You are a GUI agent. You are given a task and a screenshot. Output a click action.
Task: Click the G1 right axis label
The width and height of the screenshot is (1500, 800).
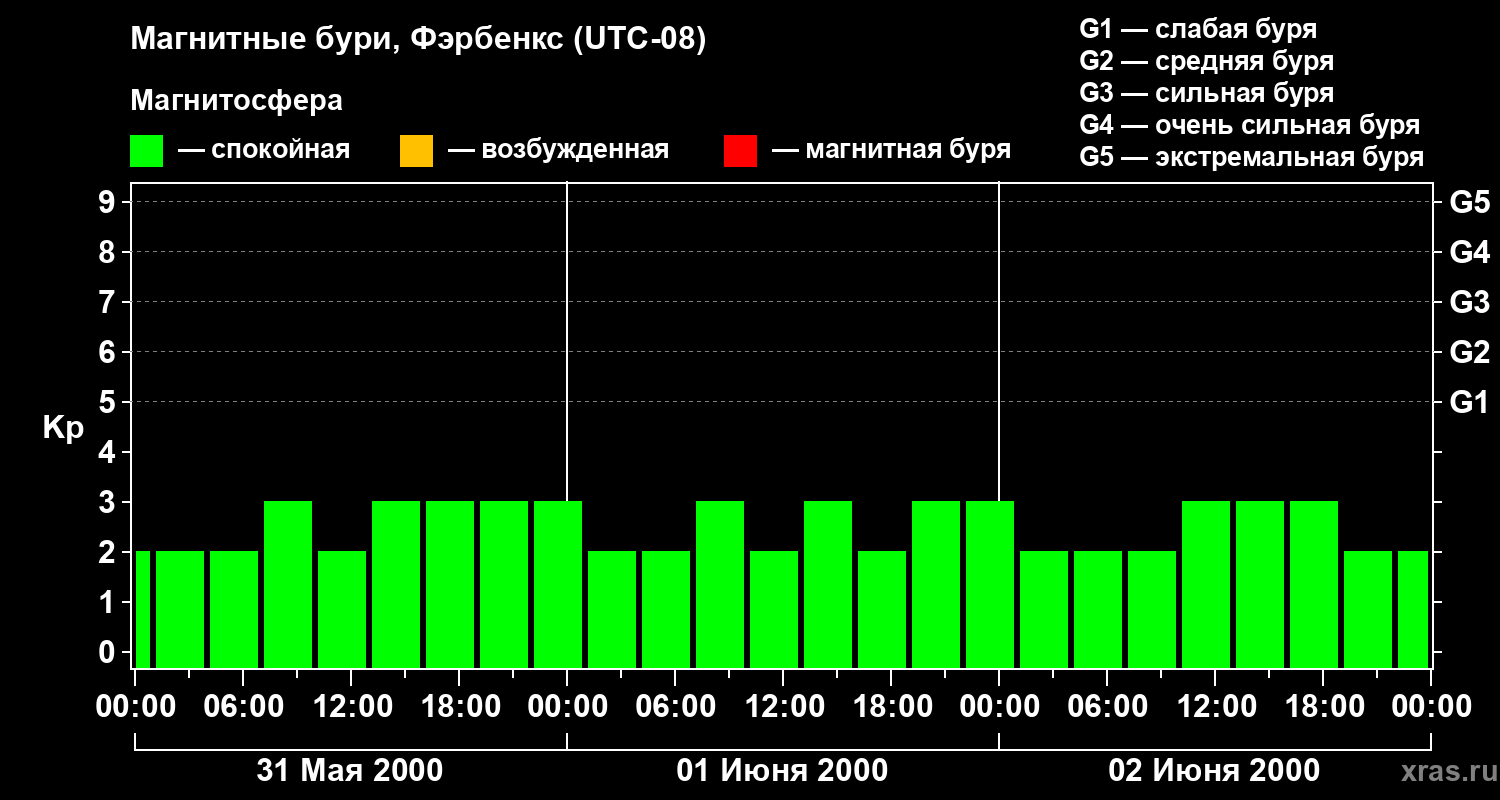1469,402
